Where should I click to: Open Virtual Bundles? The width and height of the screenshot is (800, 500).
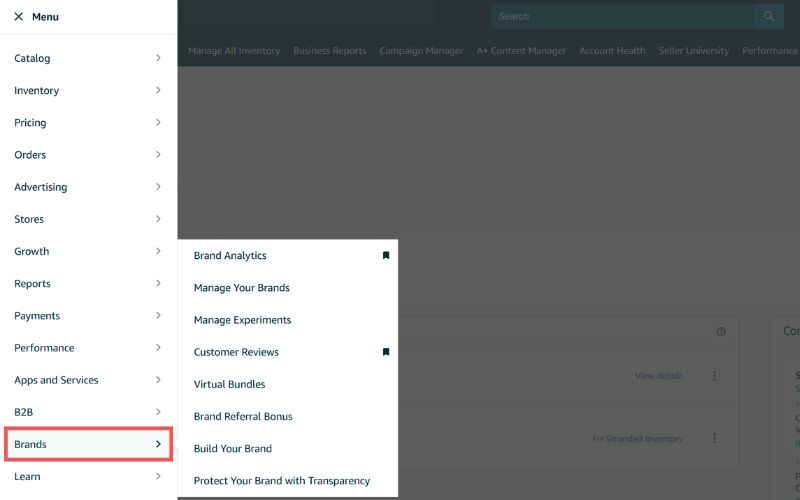tap(230, 384)
